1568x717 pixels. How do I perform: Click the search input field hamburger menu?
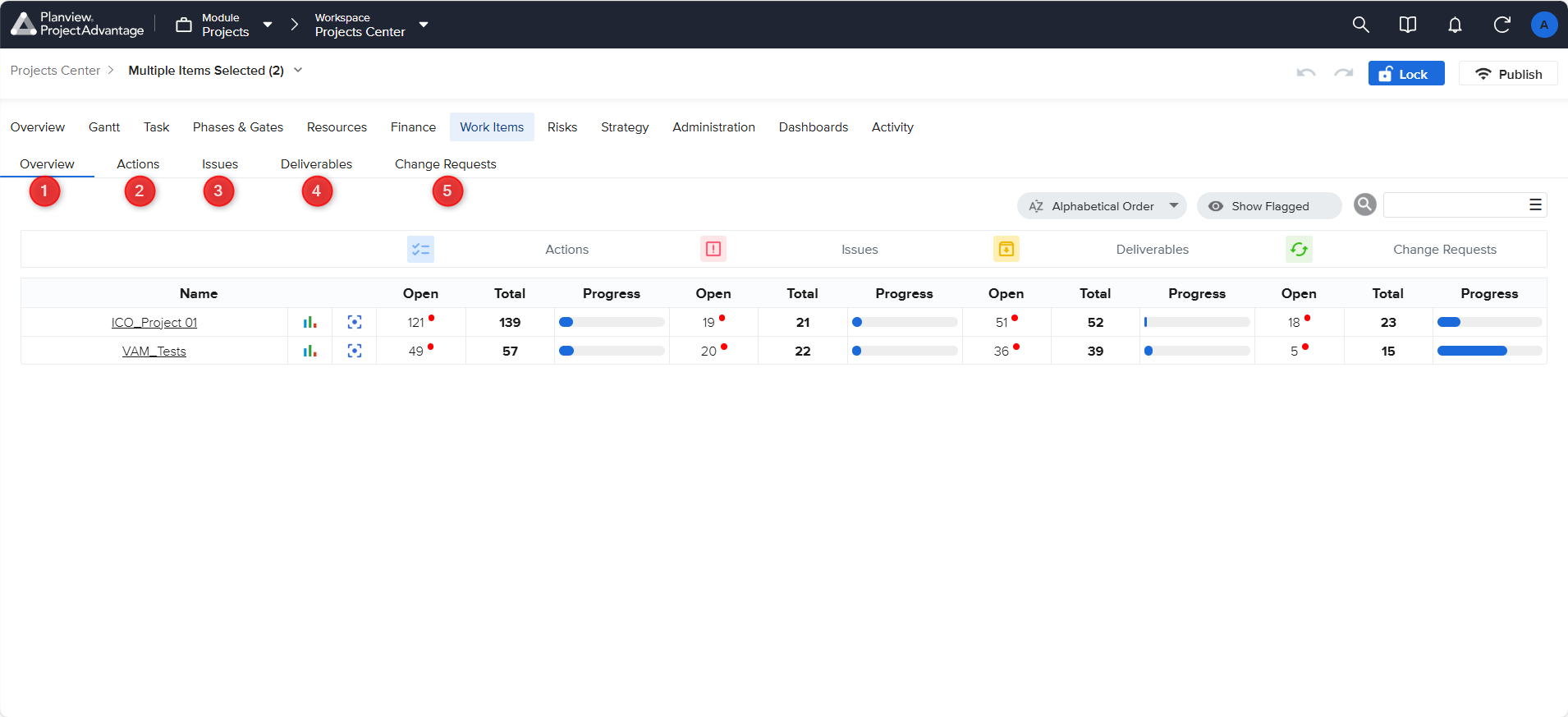[1535, 205]
